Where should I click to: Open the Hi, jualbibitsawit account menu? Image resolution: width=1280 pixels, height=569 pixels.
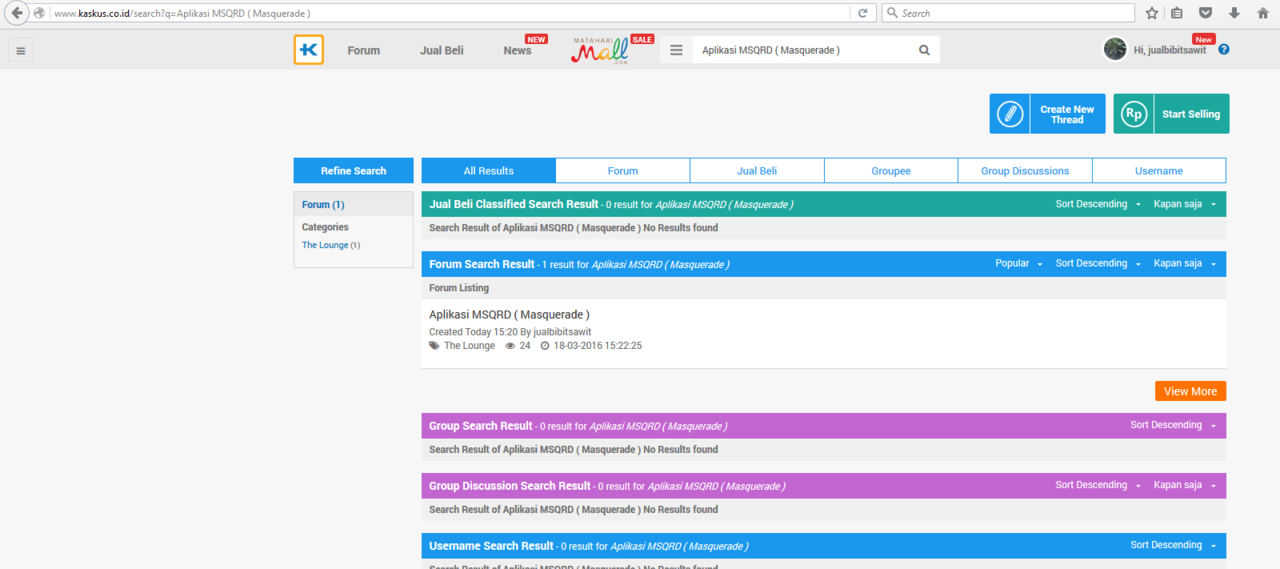click(x=1169, y=50)
